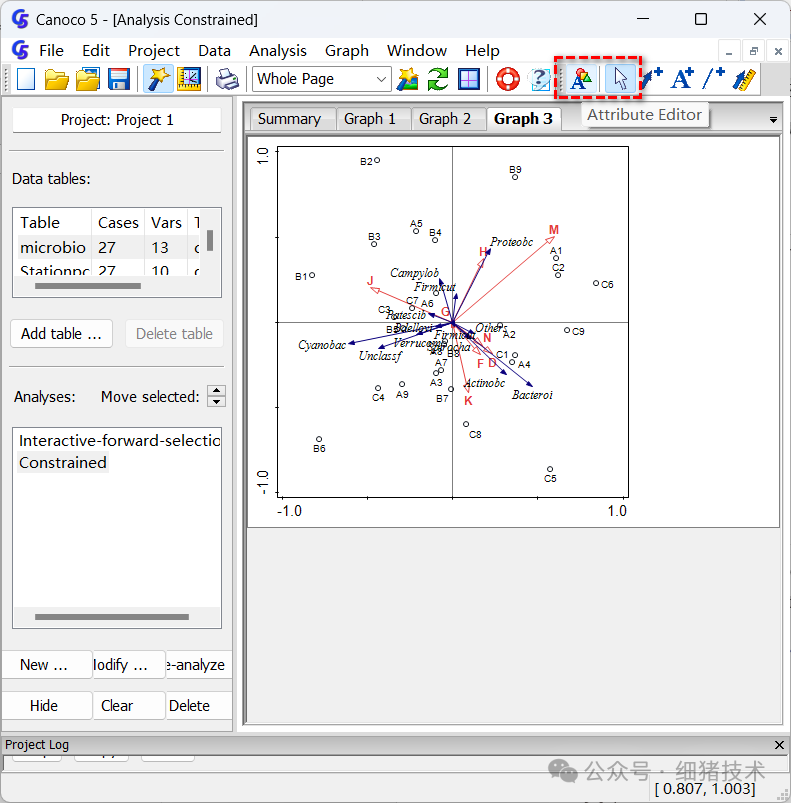Switch to the Graph 2 tab

coord(445,119)
